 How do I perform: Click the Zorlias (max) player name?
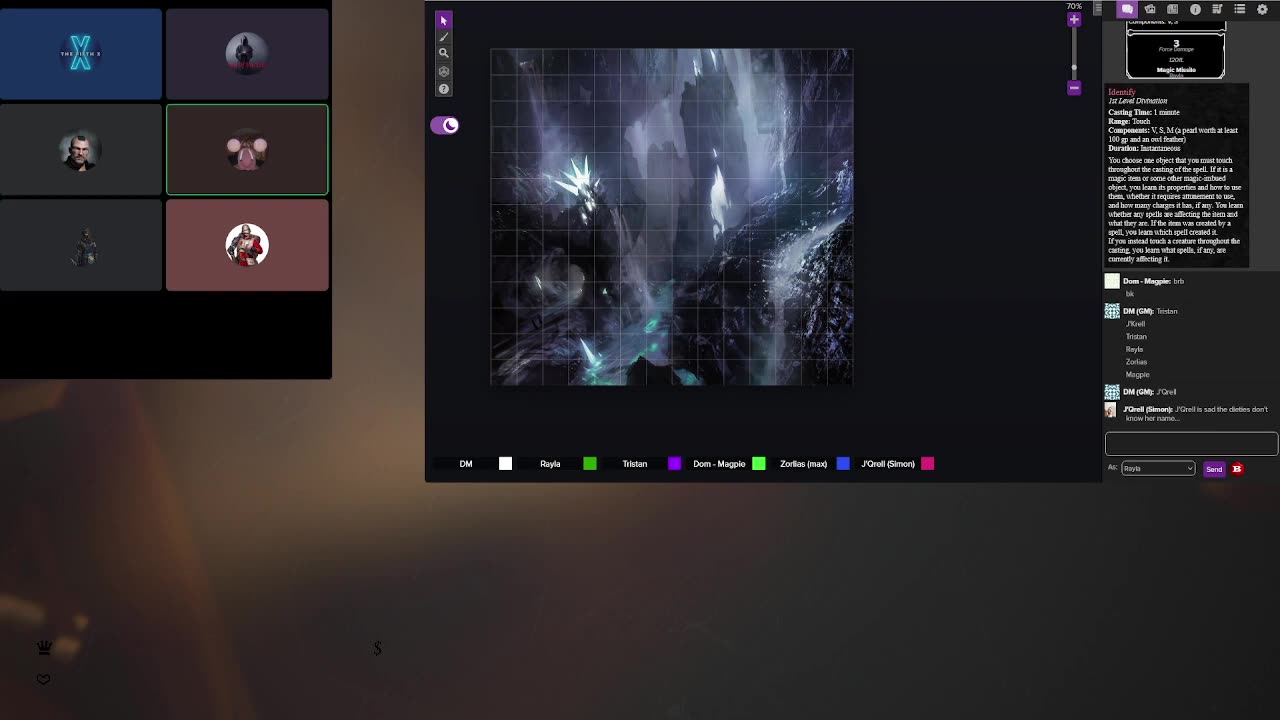(x=803, y=464)
